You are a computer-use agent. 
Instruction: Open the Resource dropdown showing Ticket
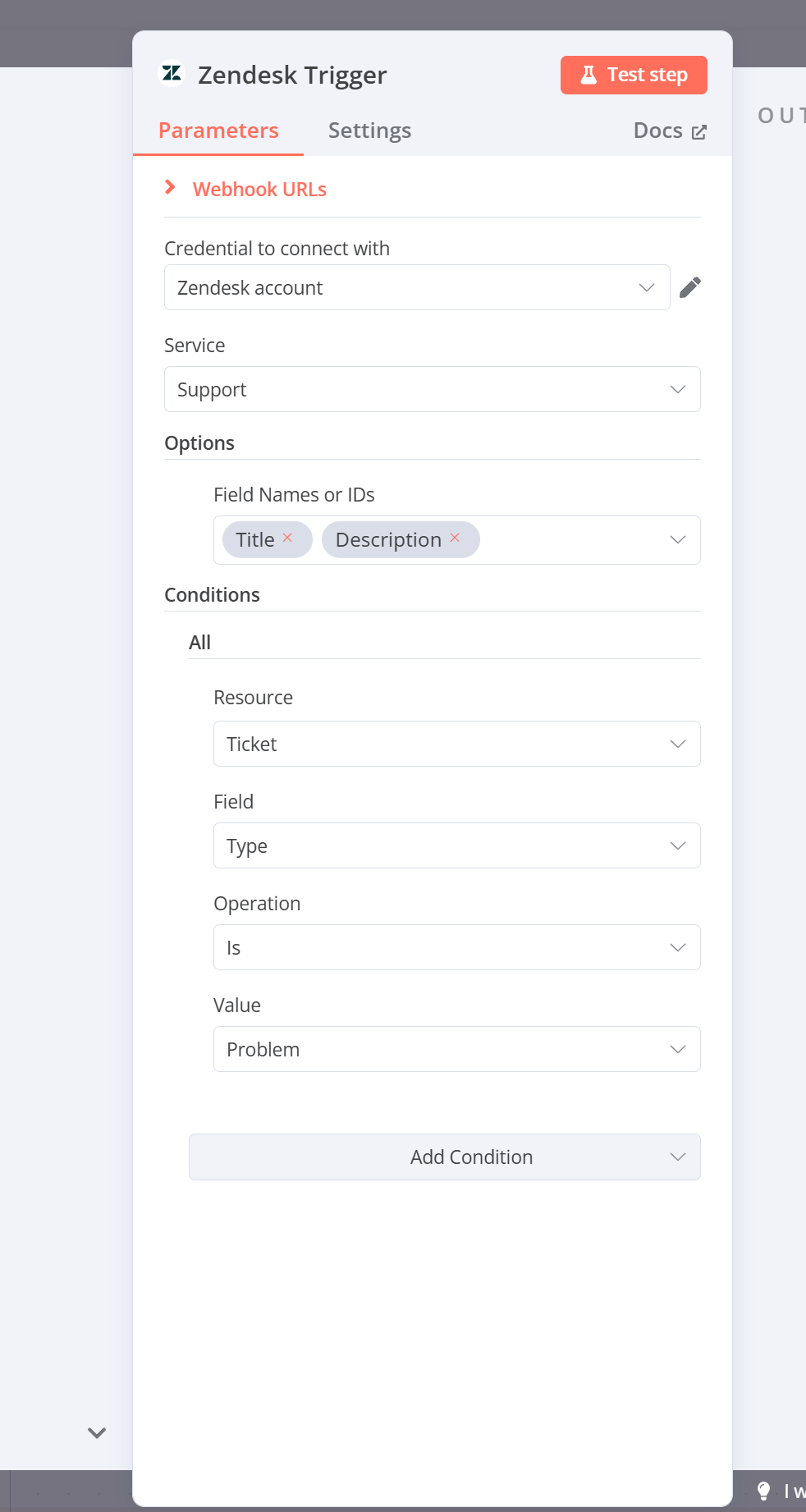(x=457, y=744)
